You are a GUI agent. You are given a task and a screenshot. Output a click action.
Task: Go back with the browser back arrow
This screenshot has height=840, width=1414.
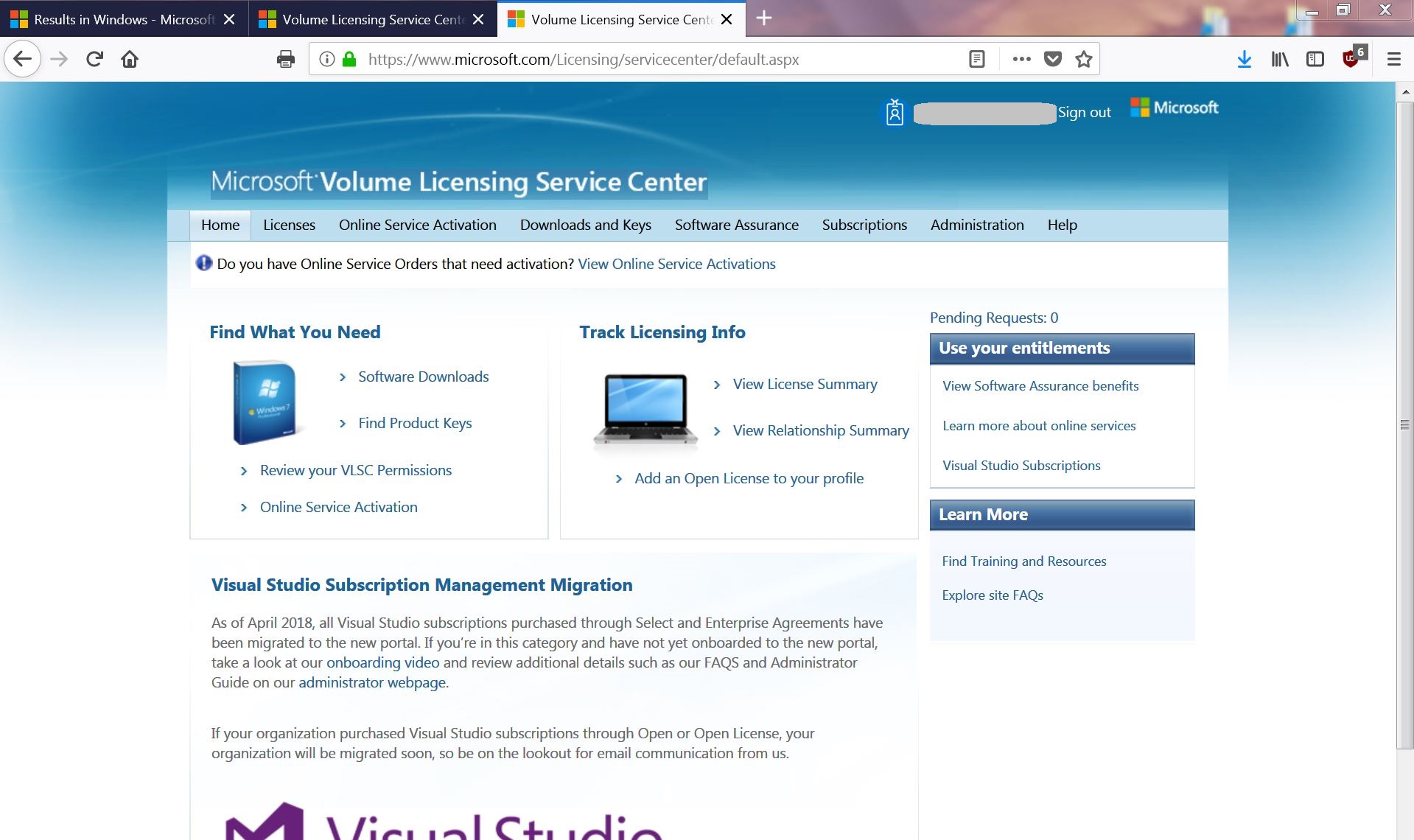coord(22,59)
